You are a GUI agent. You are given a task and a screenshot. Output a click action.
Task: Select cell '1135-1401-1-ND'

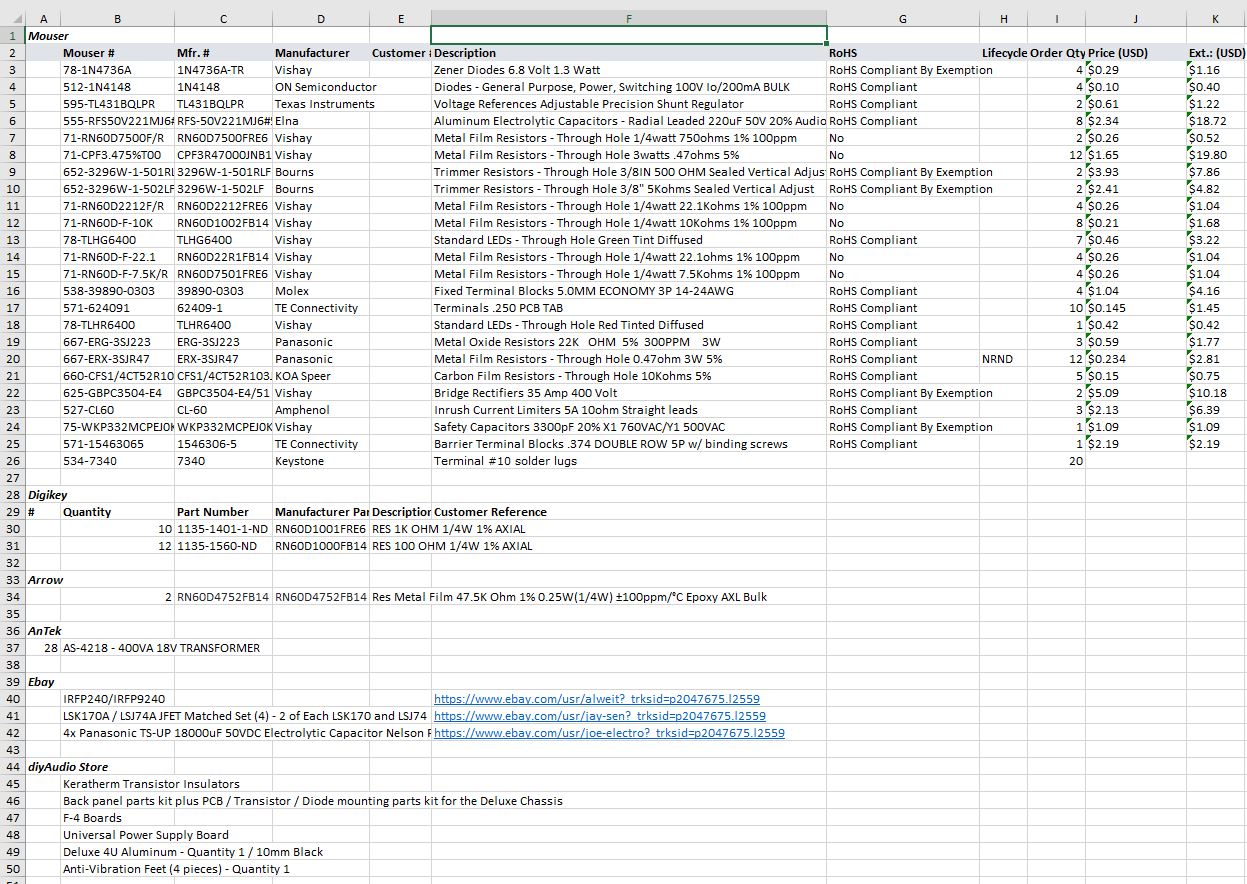point(224,529)
